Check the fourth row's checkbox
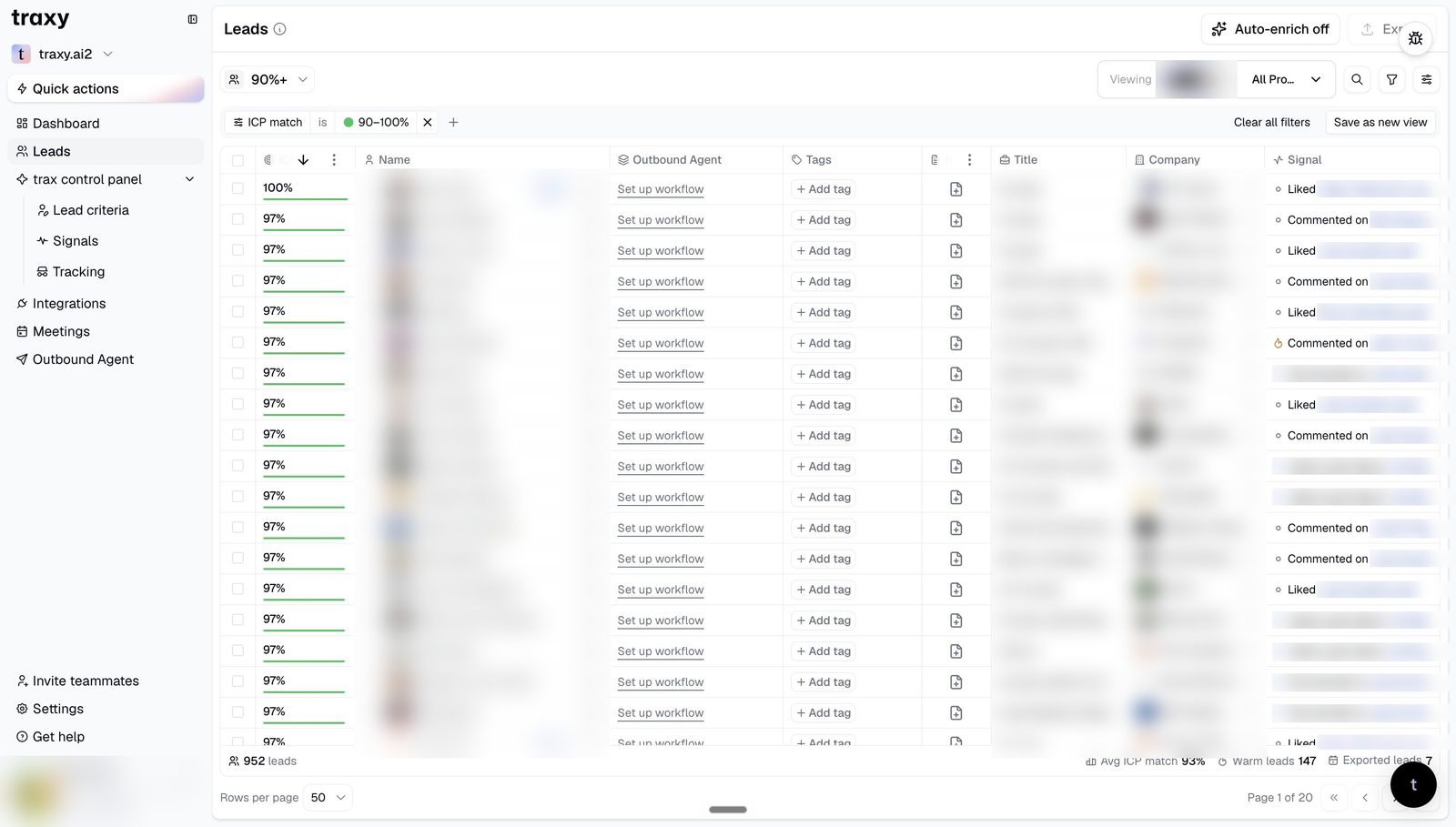The width and height of the screenshot is (1456, 827). pos(238,281)
